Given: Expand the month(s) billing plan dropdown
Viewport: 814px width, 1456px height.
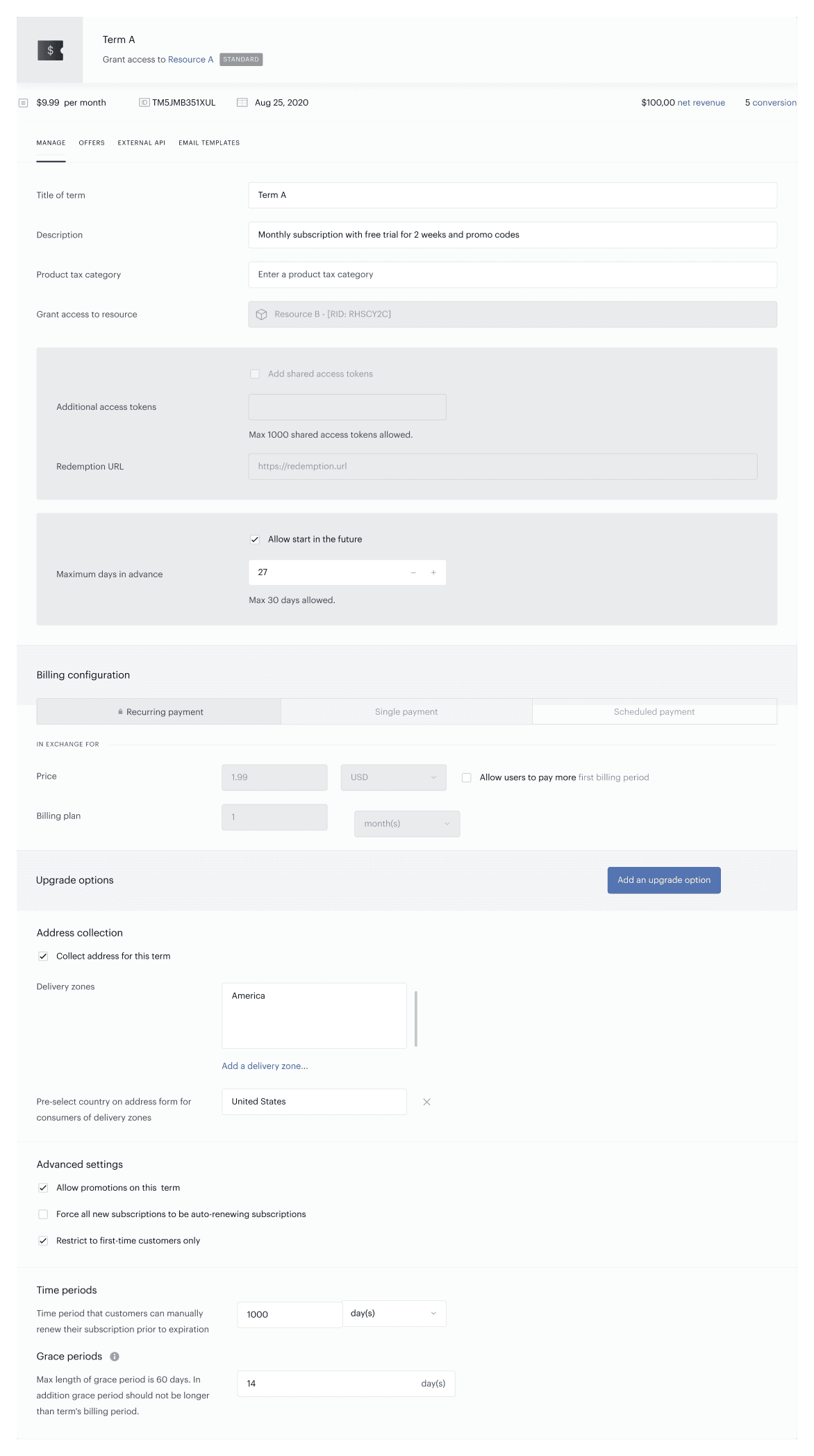Looking at the screenshot, I should coord(407,824).
